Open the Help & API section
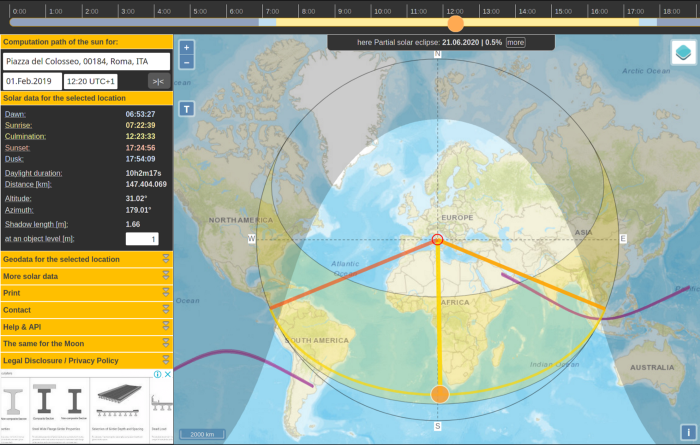Image resolution: width=700 pixels, height=445 pixels. coord(87,327)
